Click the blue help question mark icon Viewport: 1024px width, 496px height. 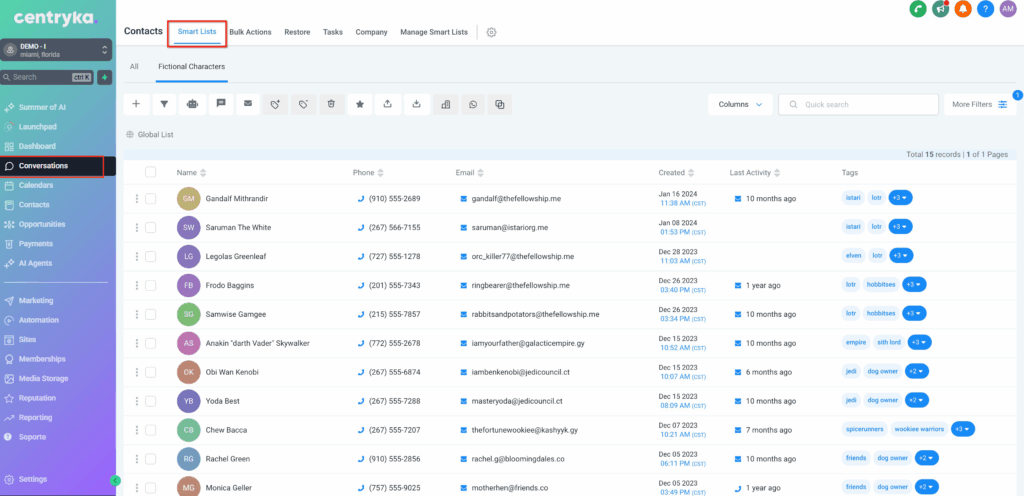985,9
